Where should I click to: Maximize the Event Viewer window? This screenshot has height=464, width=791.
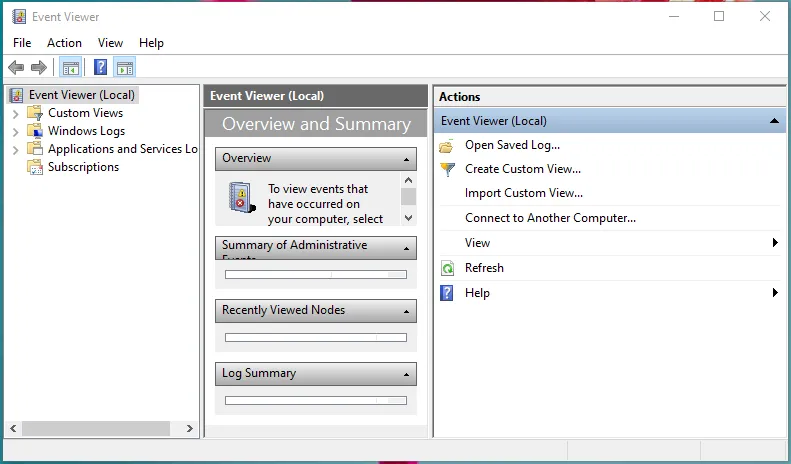[719, 17]
